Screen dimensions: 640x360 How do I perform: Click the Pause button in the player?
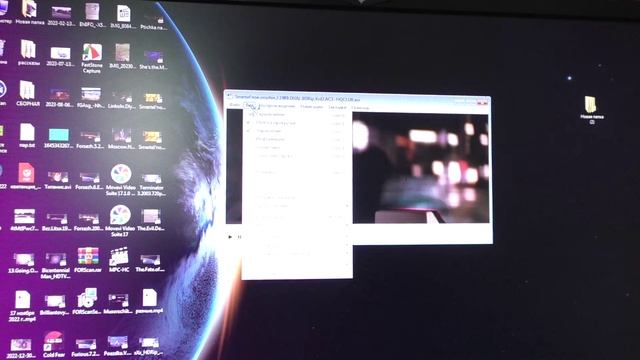click(x=240, y=237)
